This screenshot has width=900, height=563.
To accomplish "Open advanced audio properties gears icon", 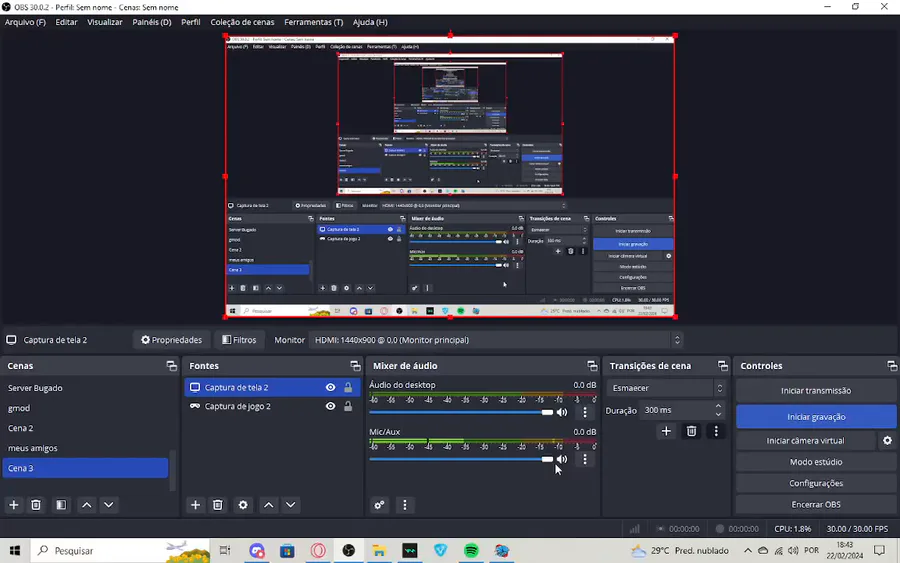I will coord(379,505).
